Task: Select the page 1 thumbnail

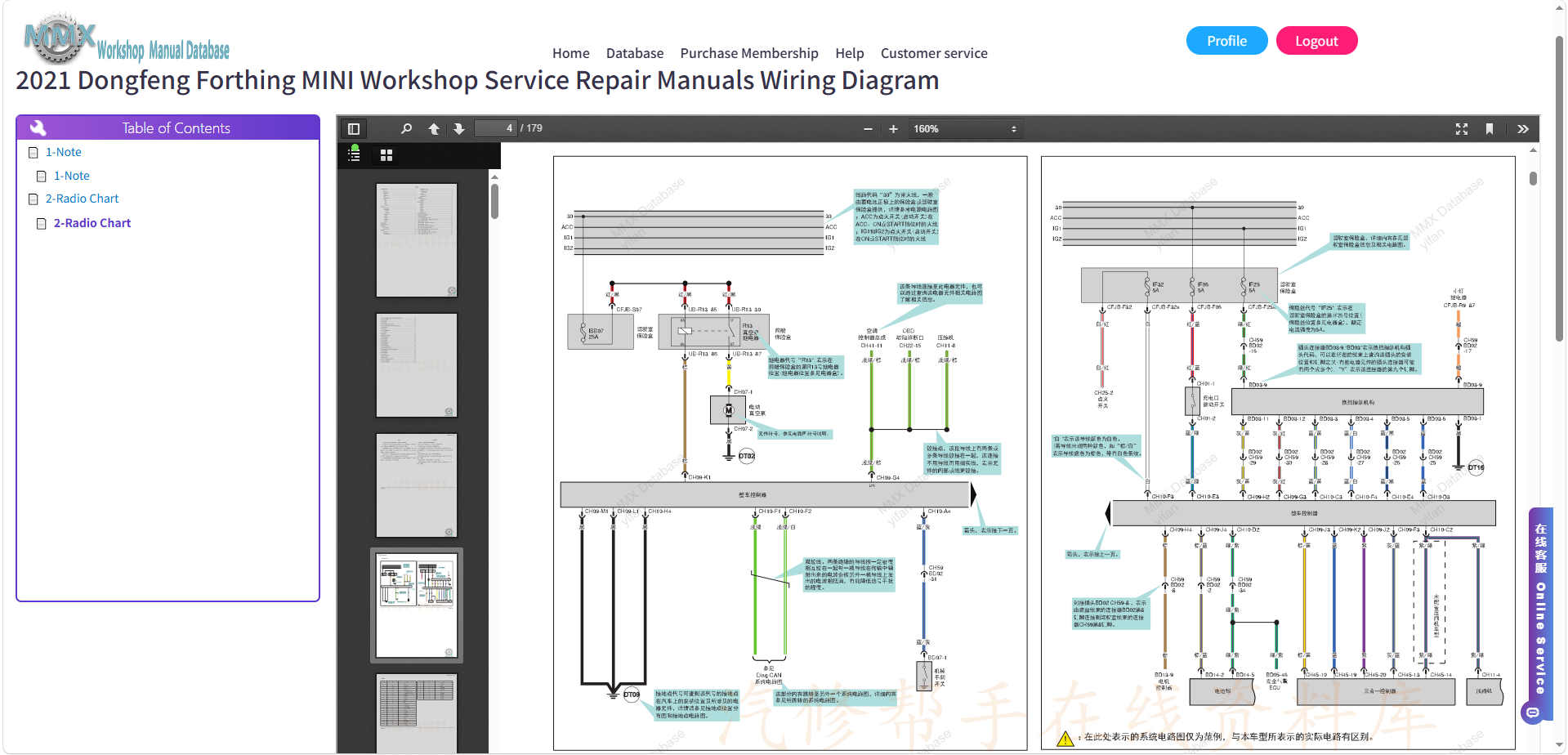Action: click(x=417, y=240)
